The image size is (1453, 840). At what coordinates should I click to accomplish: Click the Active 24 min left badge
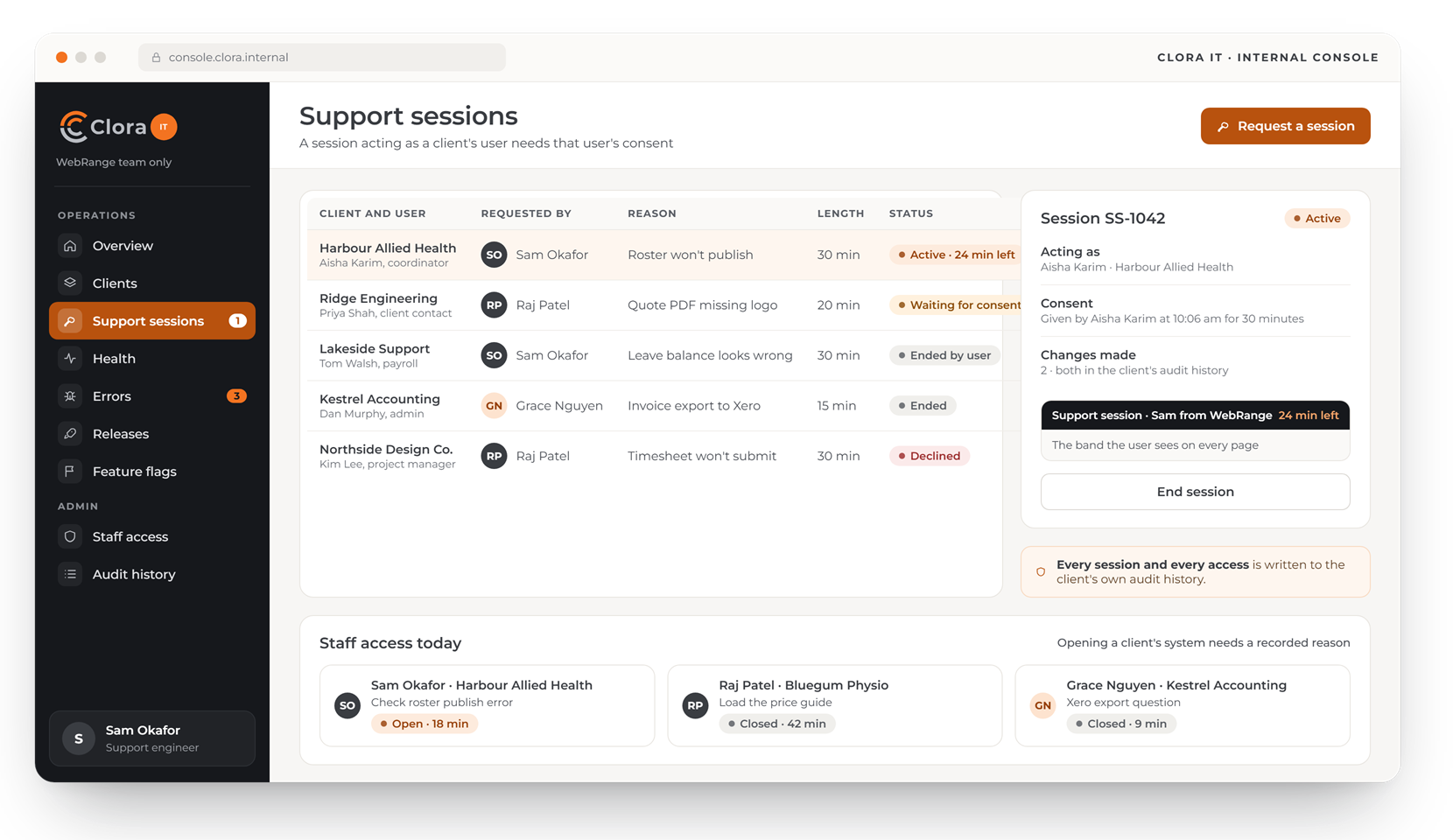click(x=956, y=255)
